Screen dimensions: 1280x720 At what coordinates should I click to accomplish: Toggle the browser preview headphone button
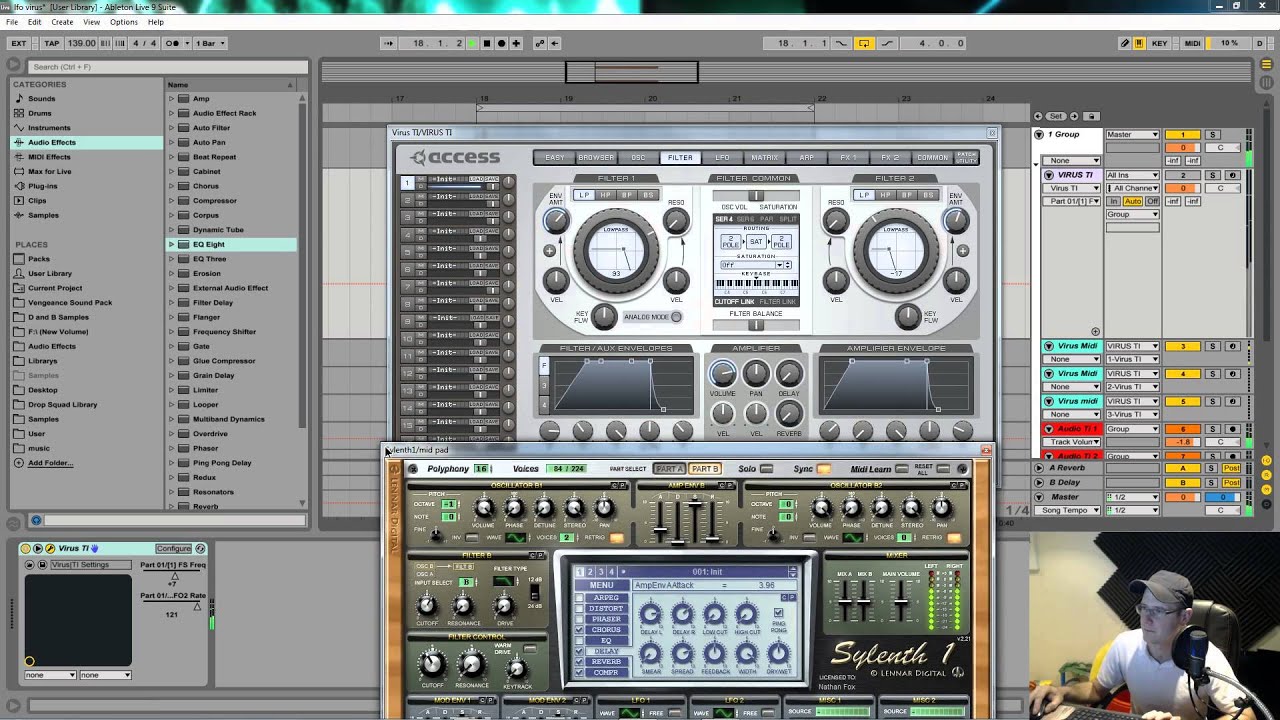pyautogui.click(x=36, y=520)
